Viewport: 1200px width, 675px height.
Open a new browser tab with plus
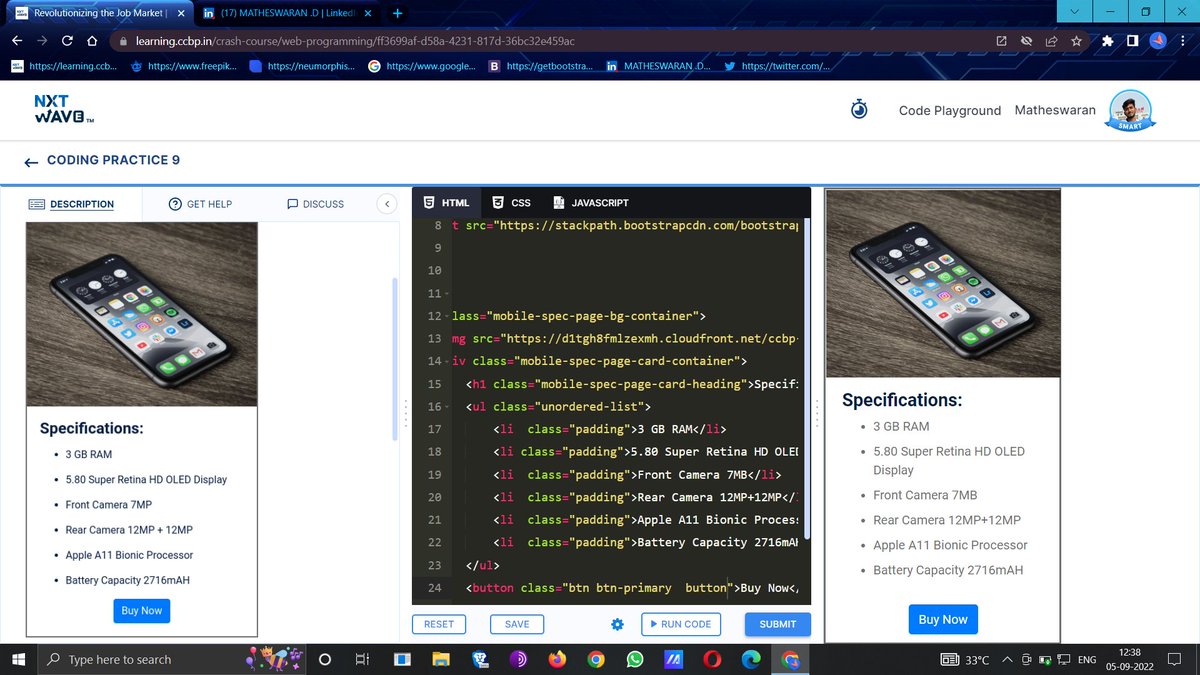coord(398,14)
